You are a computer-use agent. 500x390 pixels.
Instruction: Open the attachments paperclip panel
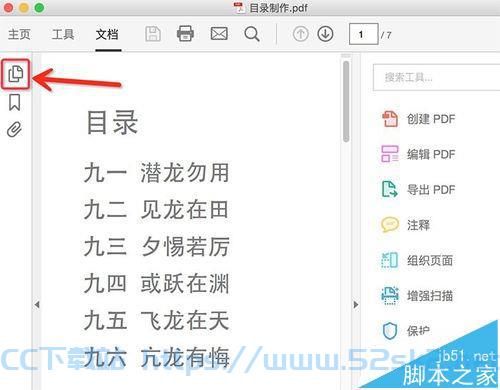pyautogui.click(x=14, y=130)
